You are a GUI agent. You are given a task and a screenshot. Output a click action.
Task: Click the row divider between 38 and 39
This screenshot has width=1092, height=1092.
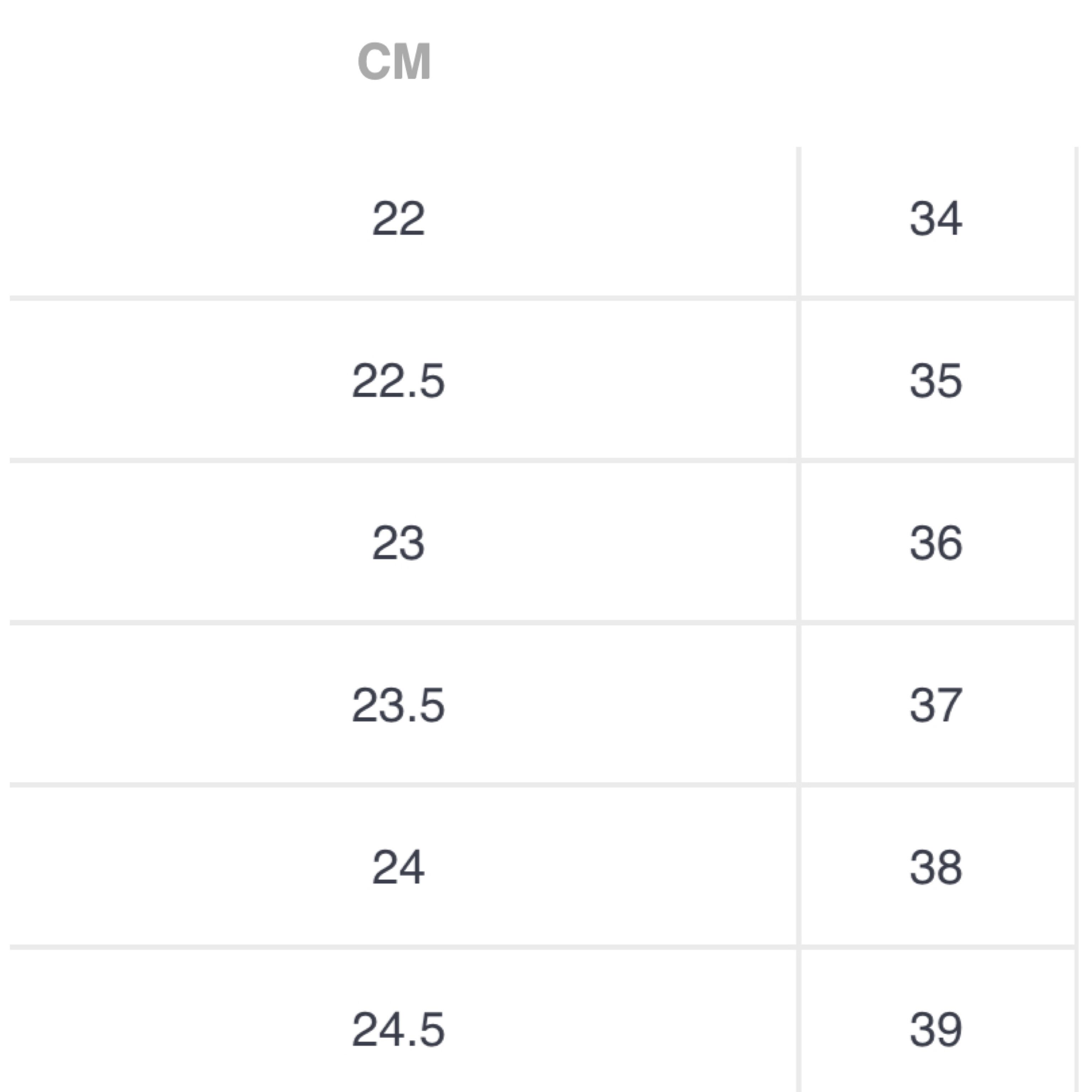(x=938, y=947)
